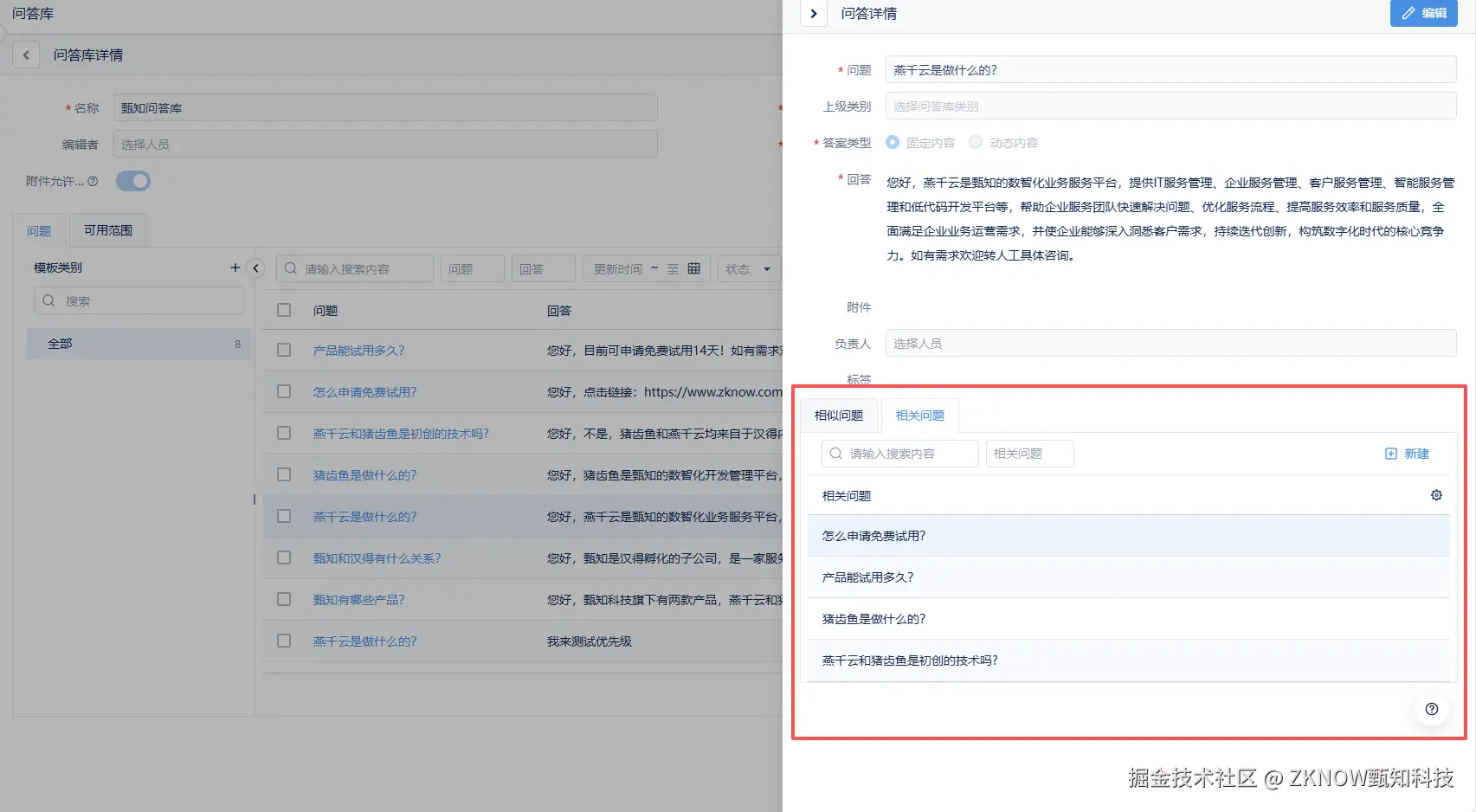
Task: Click the answer cell 我来测试优先级
Action: 590,641
